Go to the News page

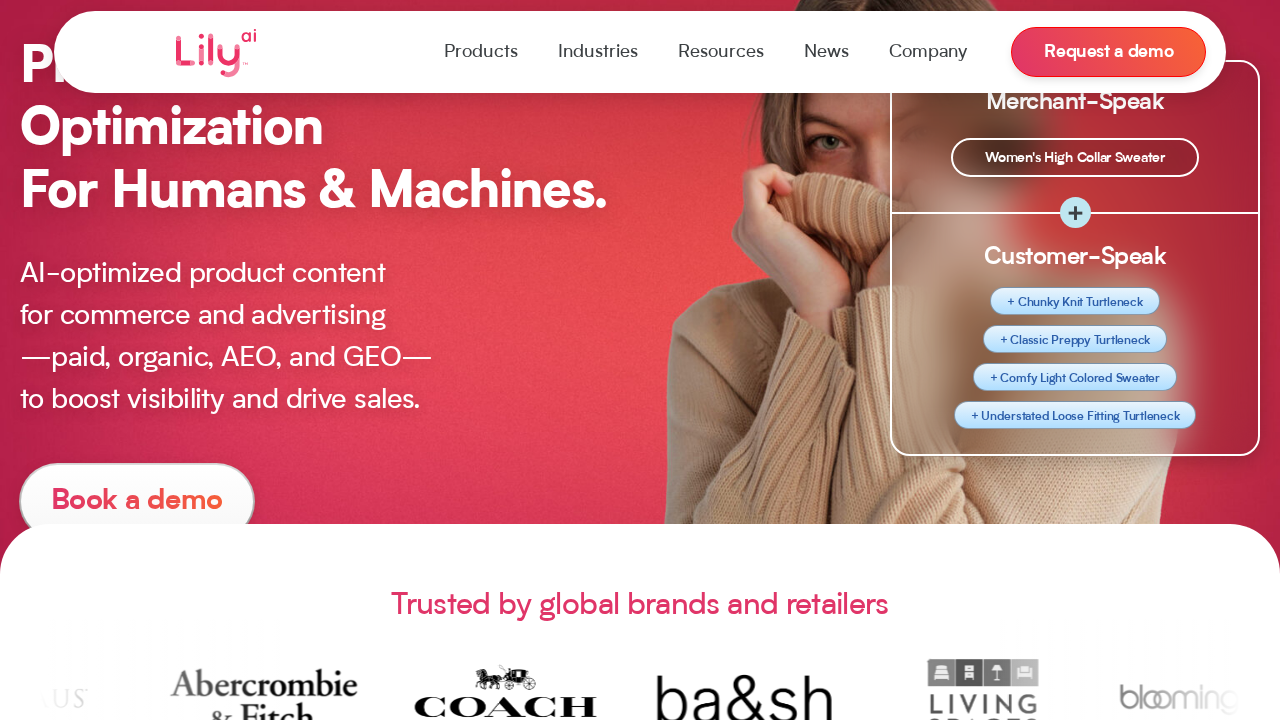[826, 51]
